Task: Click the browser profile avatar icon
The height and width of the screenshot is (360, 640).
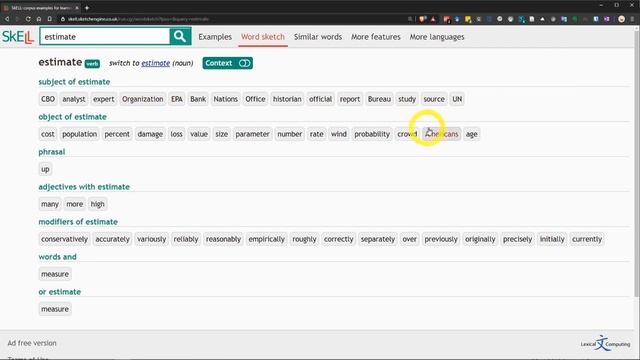Action: pyautogui.click(x=621, y=19)
